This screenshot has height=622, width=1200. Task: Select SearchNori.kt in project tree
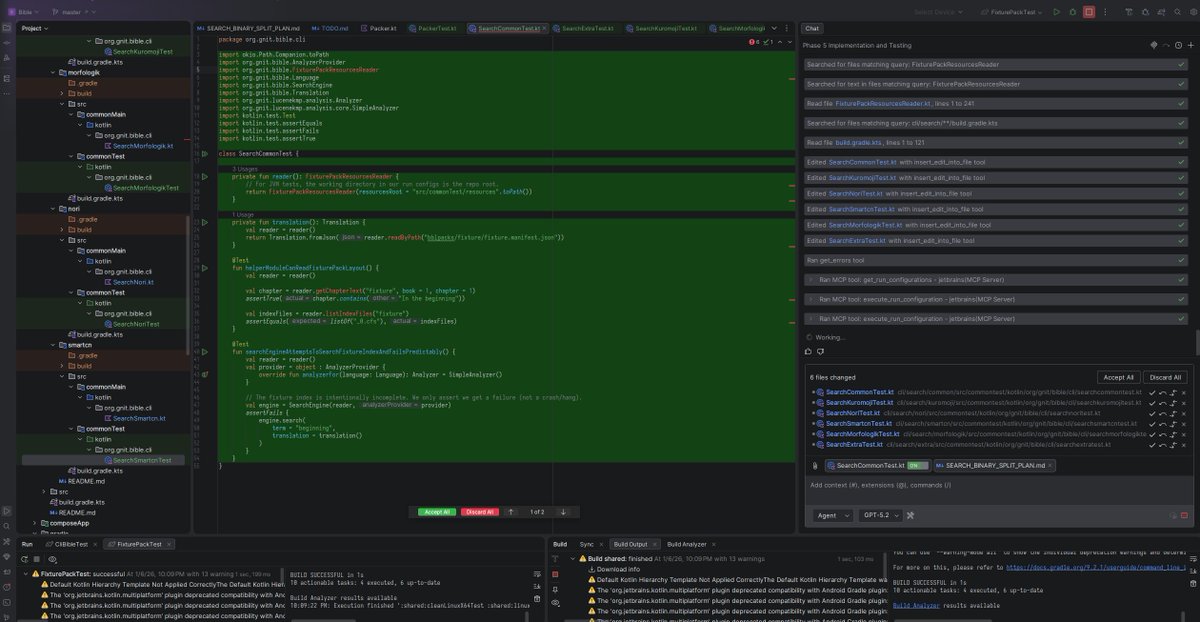pyautogui.click(x=133, y=282)
